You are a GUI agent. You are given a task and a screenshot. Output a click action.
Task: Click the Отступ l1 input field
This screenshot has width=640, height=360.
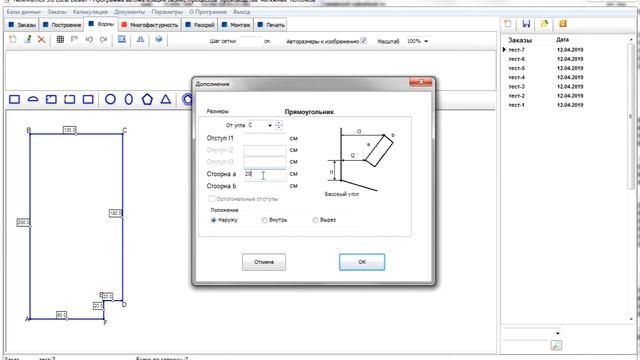click(x=264, y=138)
